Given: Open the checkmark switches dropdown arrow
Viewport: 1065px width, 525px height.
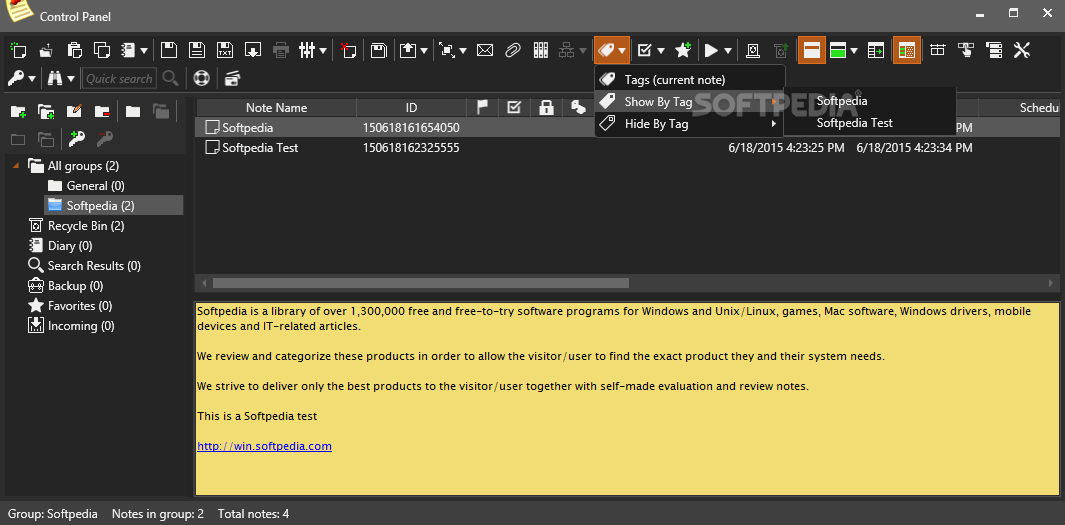Looking at the screenshot, I should pyautogui.click(x=661, y=50).
